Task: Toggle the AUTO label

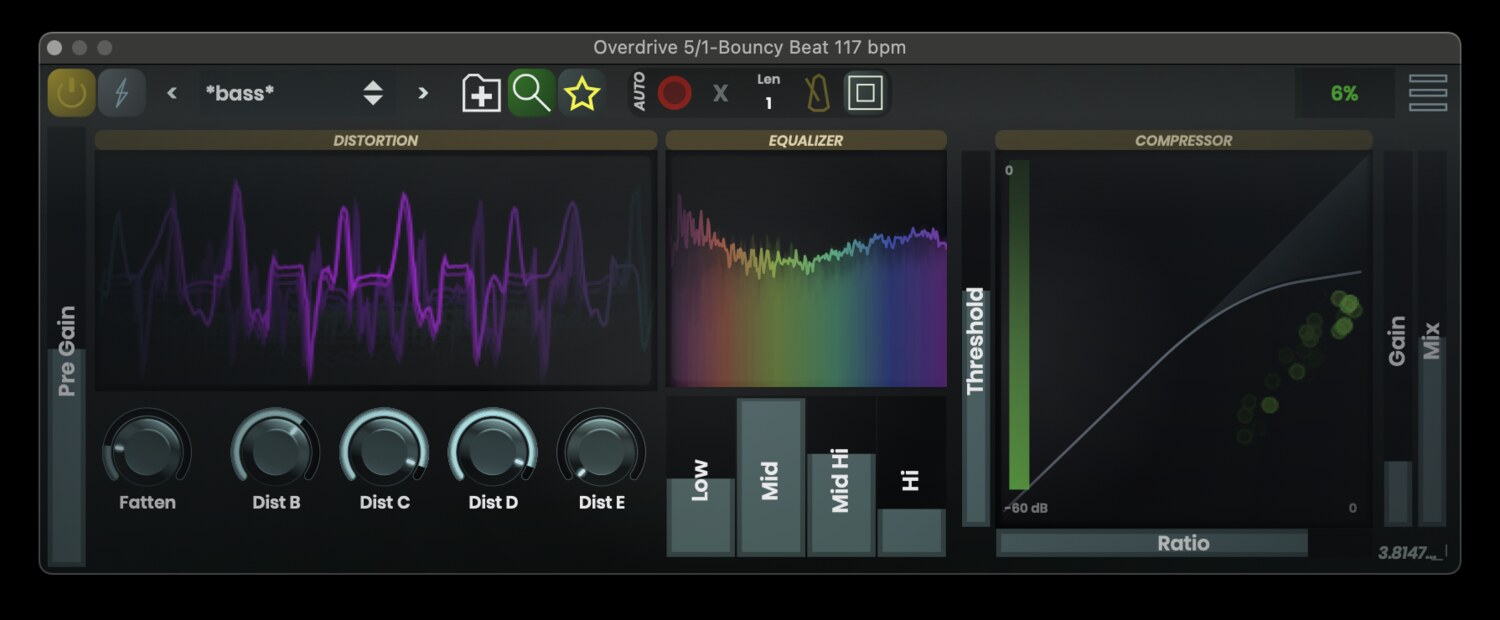Action: [638, 92]
